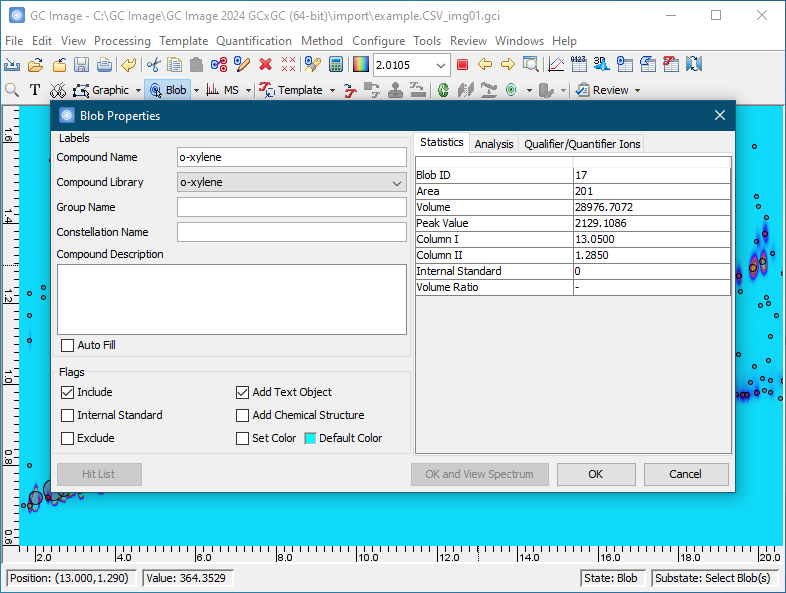Click the 3D view icon
This screenshot has width=786, height=593.
pos(601,65)
